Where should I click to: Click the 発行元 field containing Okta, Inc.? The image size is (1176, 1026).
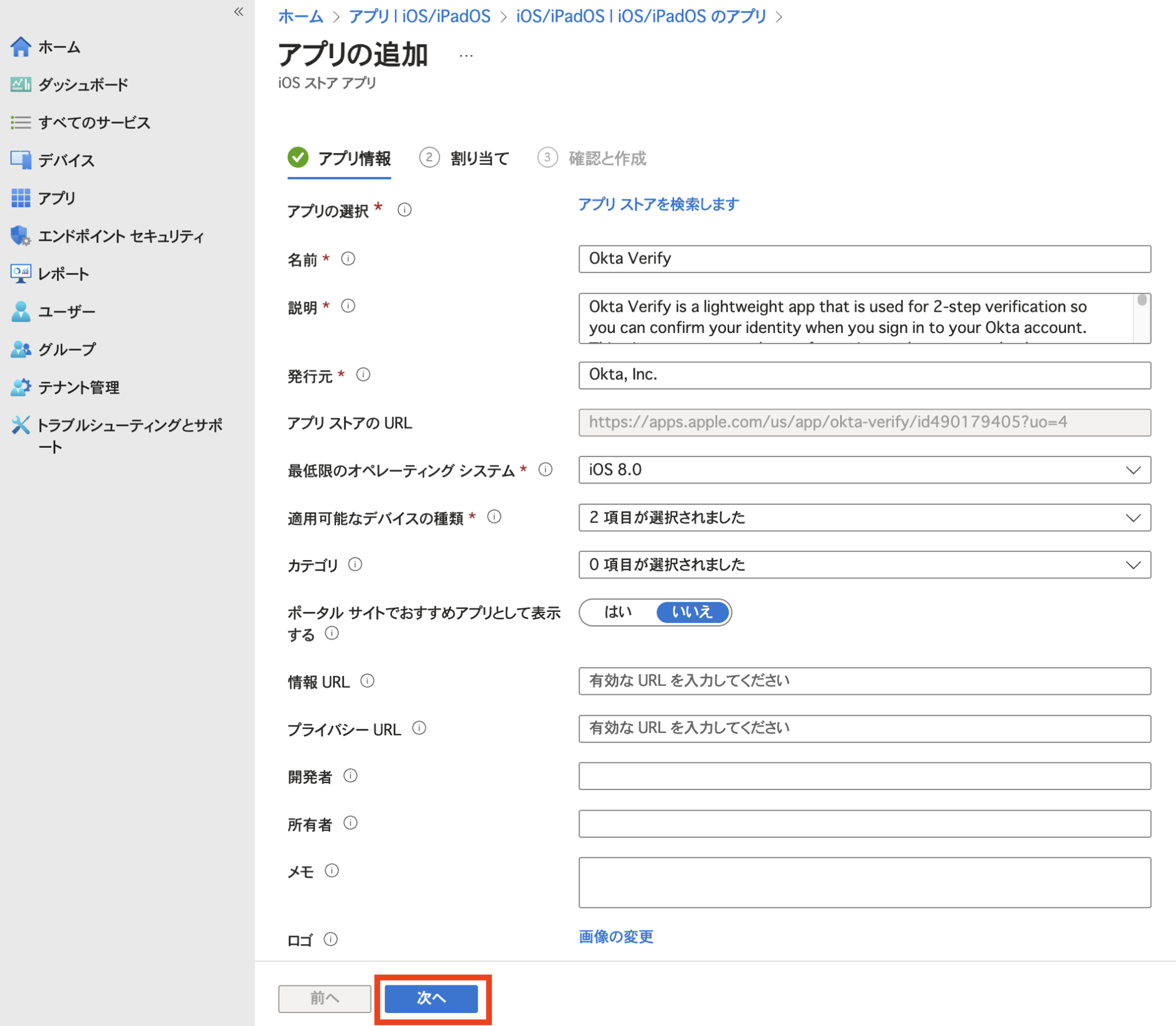(864, 375)
